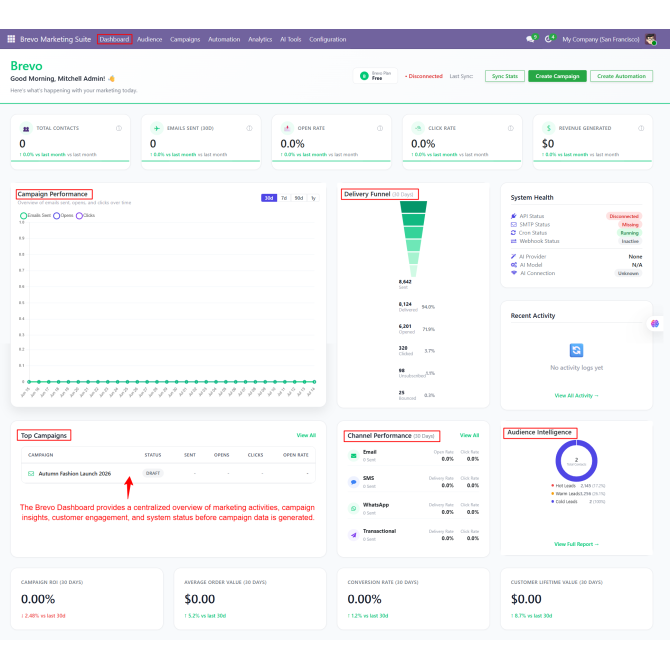Click the AI Provider wand icon
This screenshot has width=670, height=670.
point(514,256)
